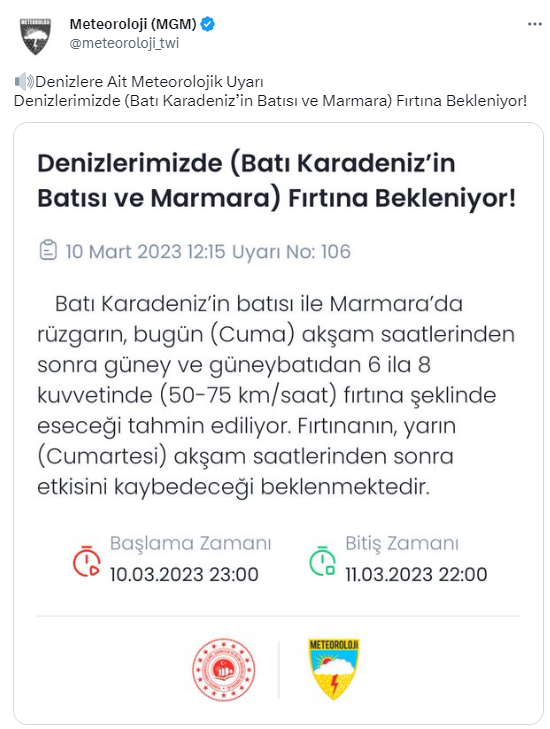Click the clipboard icon beside the date

pyautogui.click(x=47, y=250)
